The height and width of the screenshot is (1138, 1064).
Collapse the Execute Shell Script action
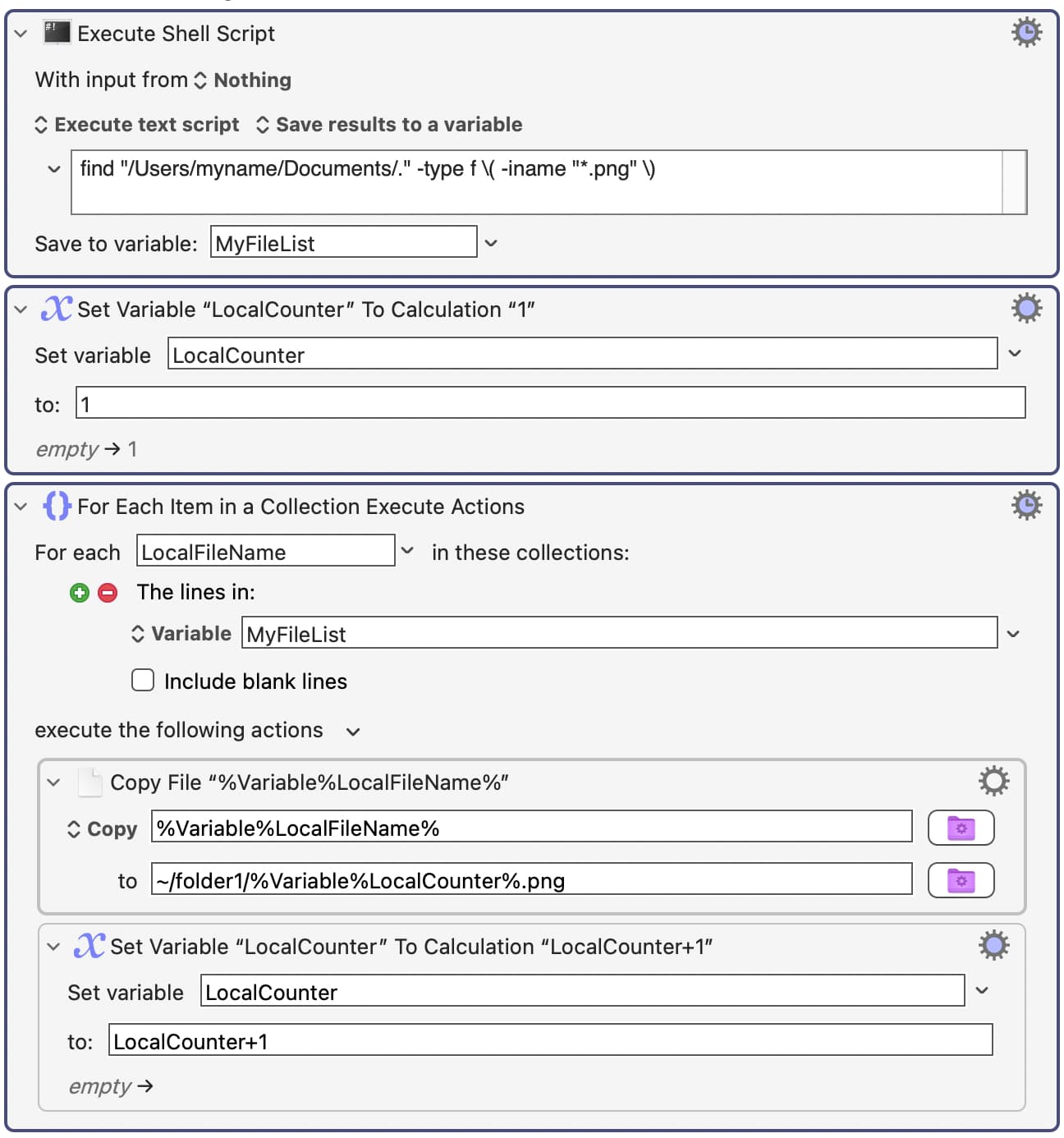[x=21, y=34]
